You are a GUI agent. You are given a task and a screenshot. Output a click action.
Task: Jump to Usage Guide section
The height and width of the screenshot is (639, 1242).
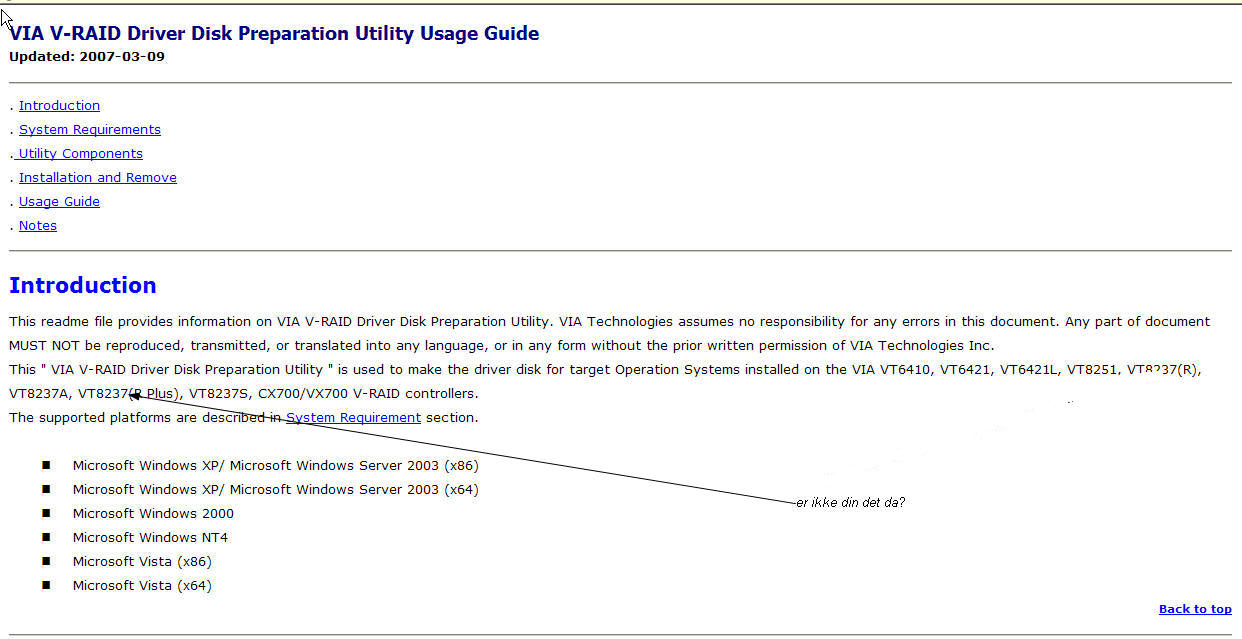pos(59,202)
